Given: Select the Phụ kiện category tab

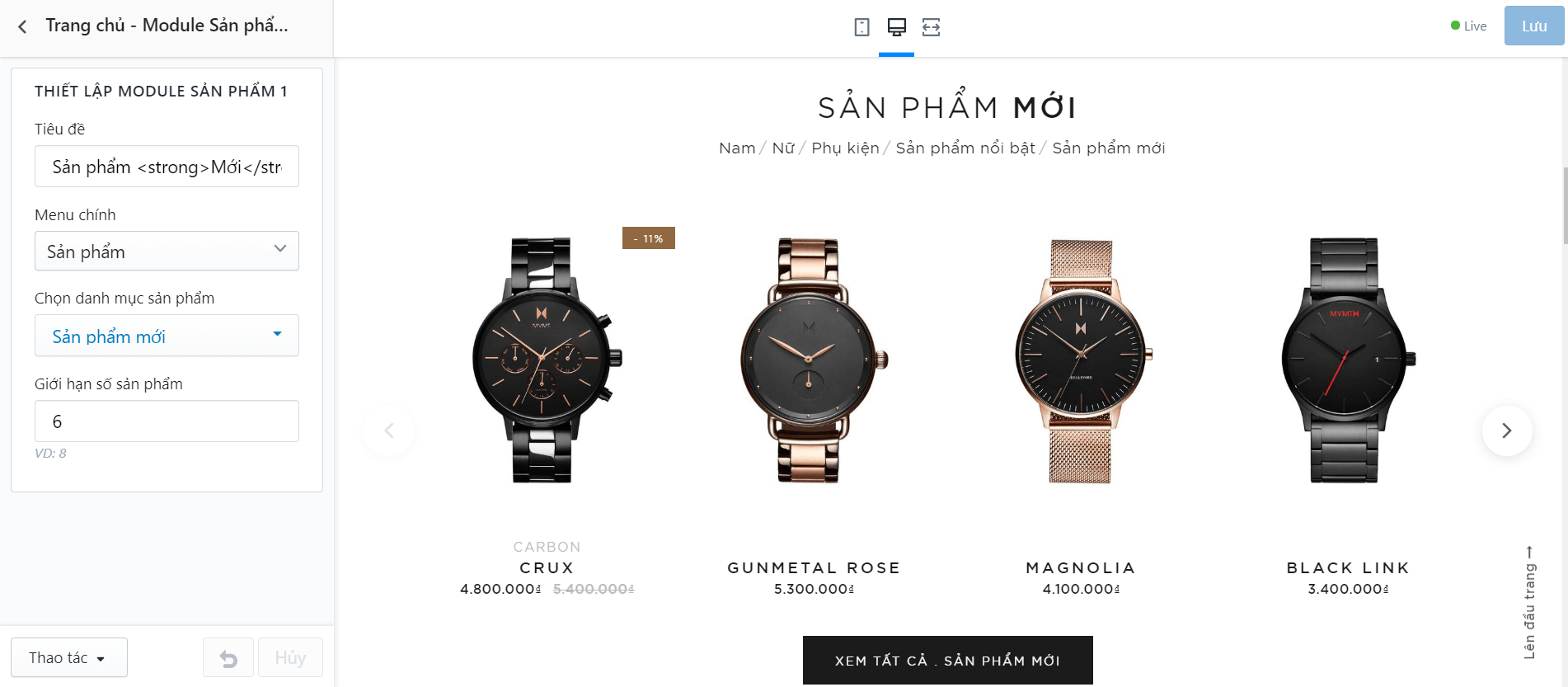Looking at the screenshot, I should tap(845, 148).
